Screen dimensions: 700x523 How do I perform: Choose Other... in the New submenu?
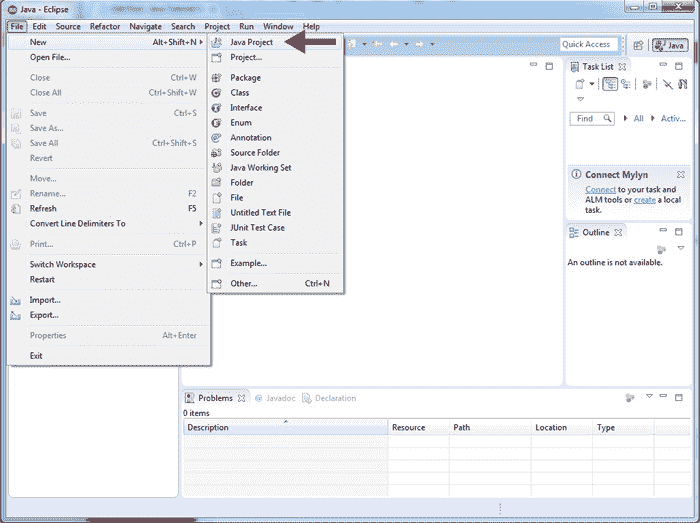click(275, 284)
